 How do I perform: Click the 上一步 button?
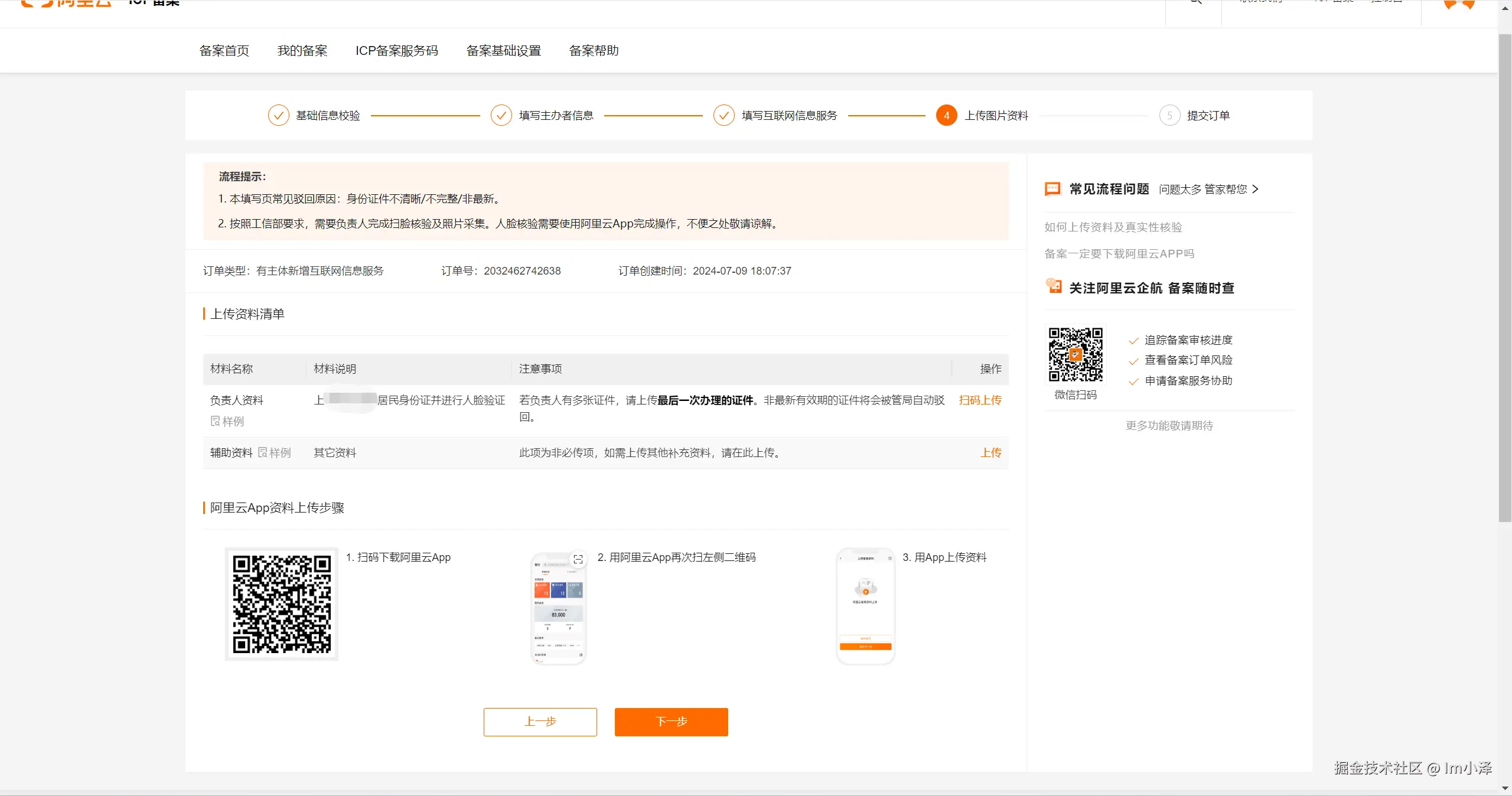point(540,722)
